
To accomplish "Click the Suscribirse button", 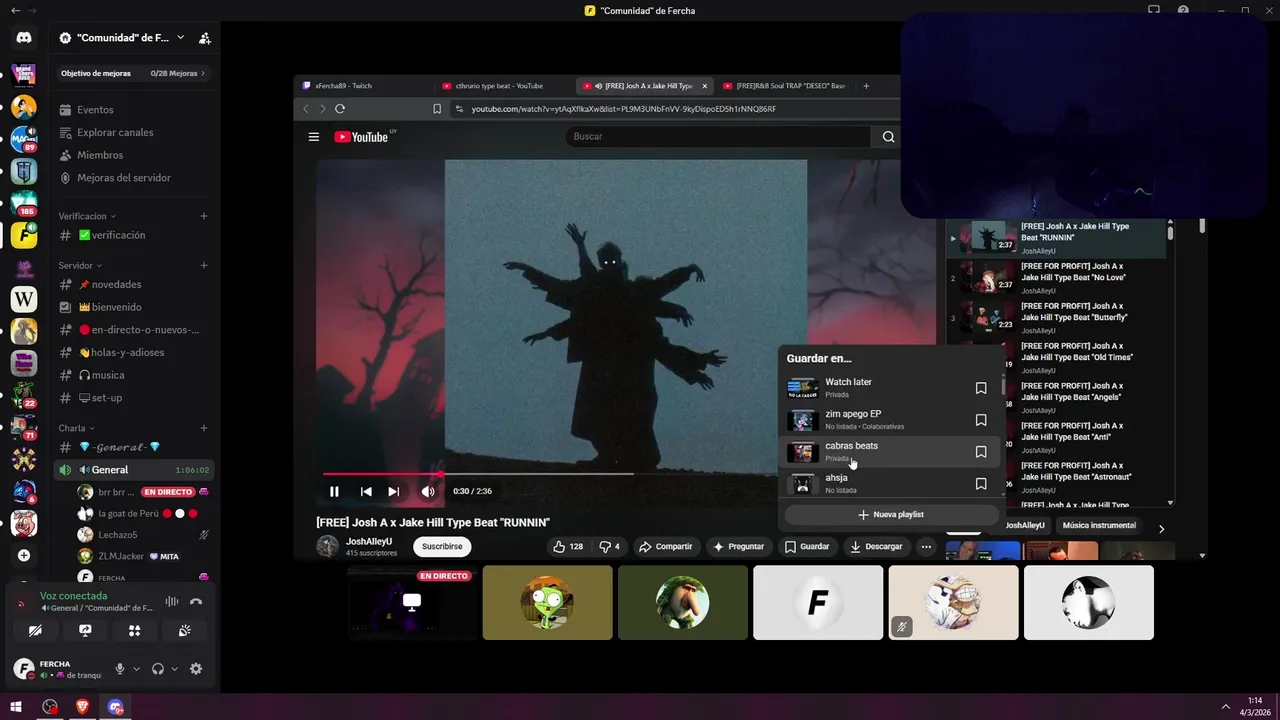I will pyautogui.click(x=442, y=546).
